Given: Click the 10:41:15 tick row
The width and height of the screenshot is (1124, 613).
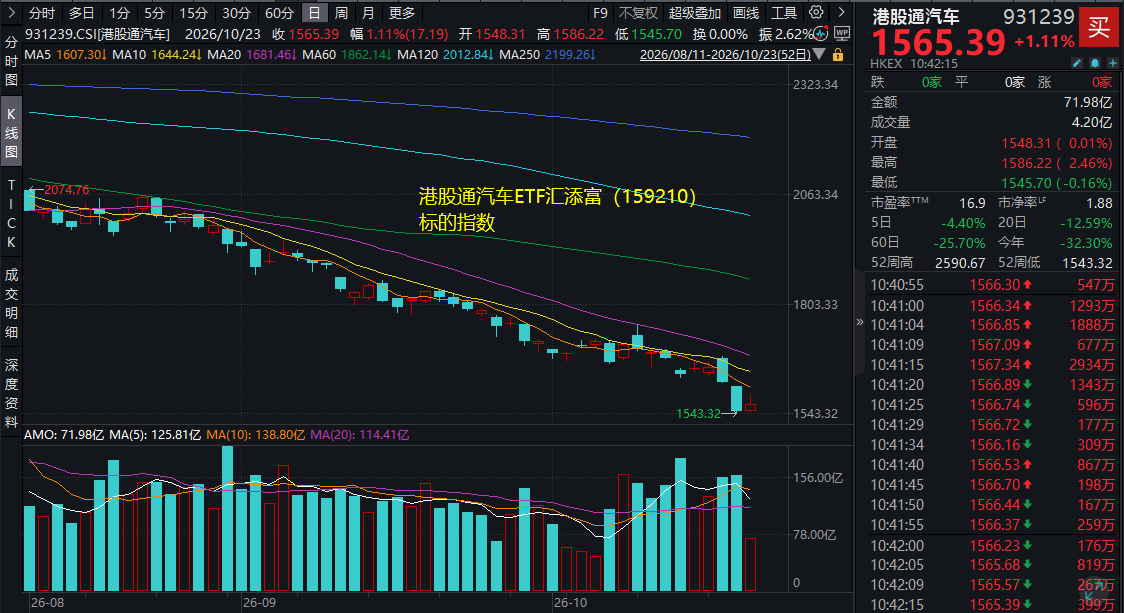Looking at the screenshot, I should 992,365.
